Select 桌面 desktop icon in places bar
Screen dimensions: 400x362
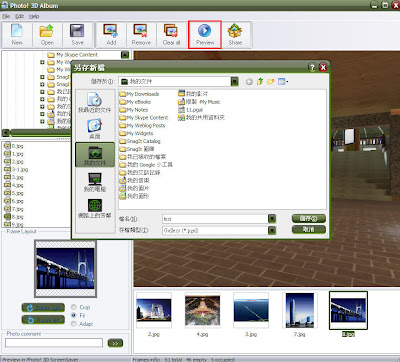coord(95,129)
